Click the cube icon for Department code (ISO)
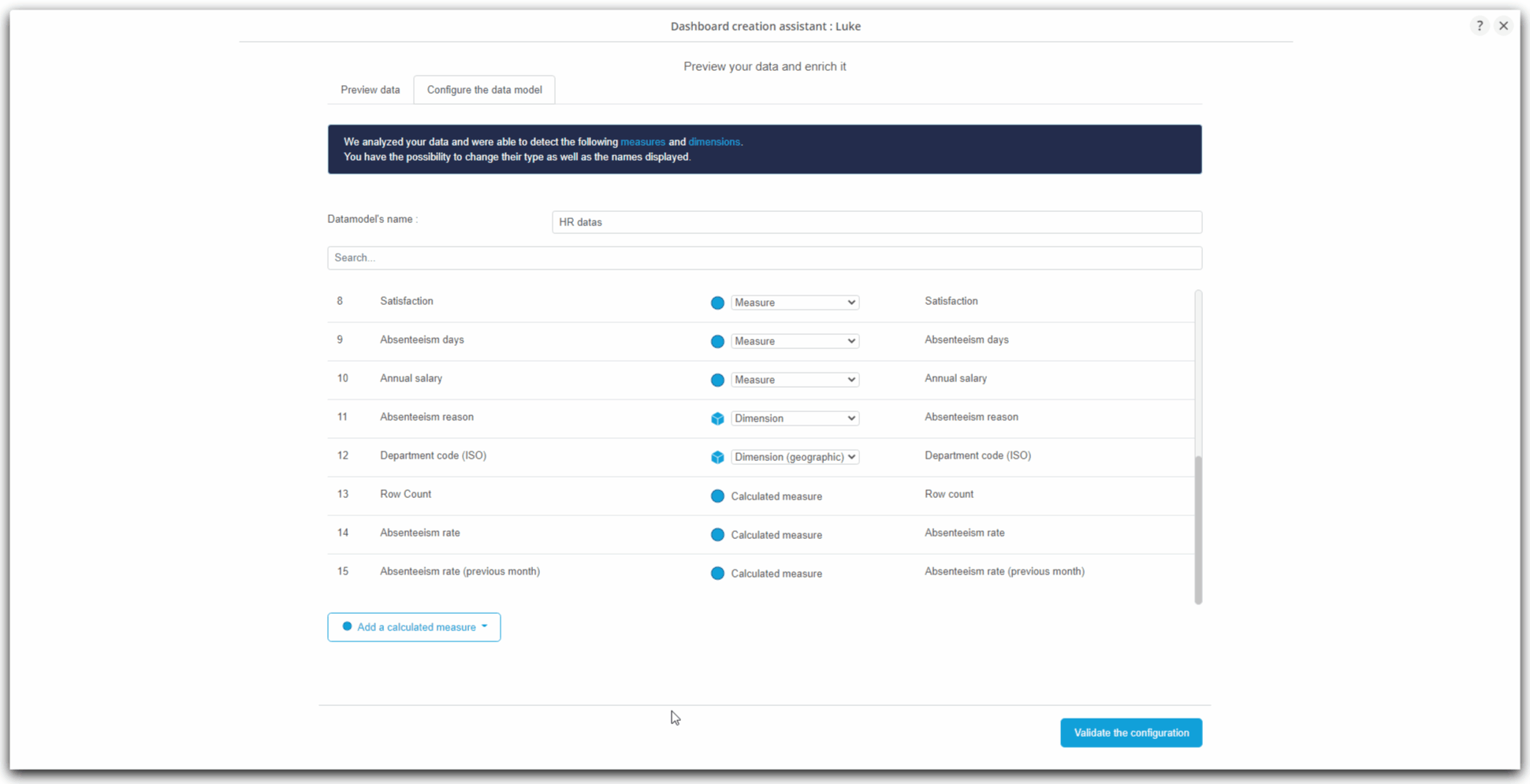 coord(717,457)
